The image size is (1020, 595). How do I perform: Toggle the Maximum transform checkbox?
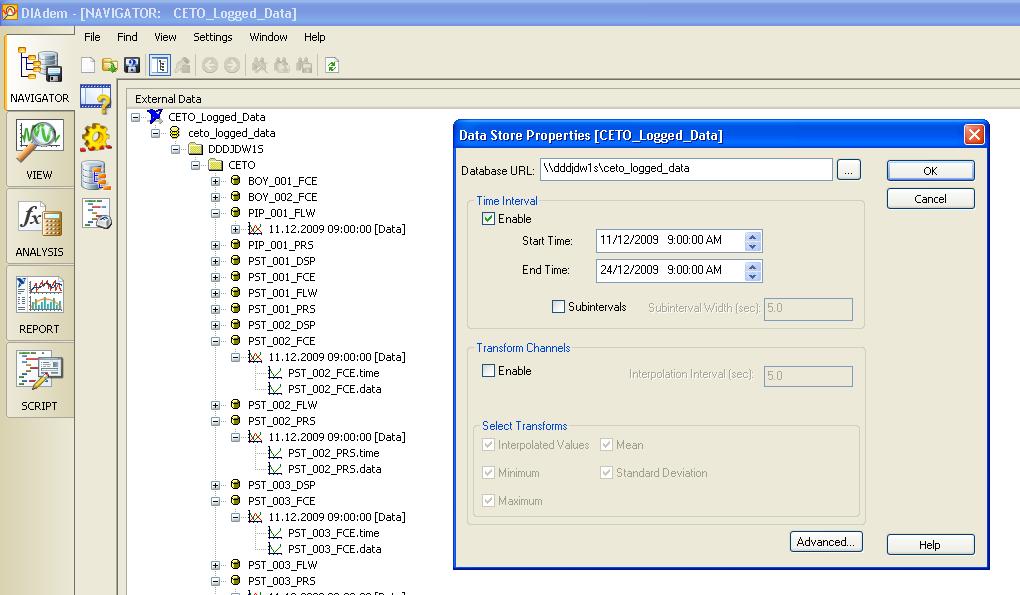[488, 501]
